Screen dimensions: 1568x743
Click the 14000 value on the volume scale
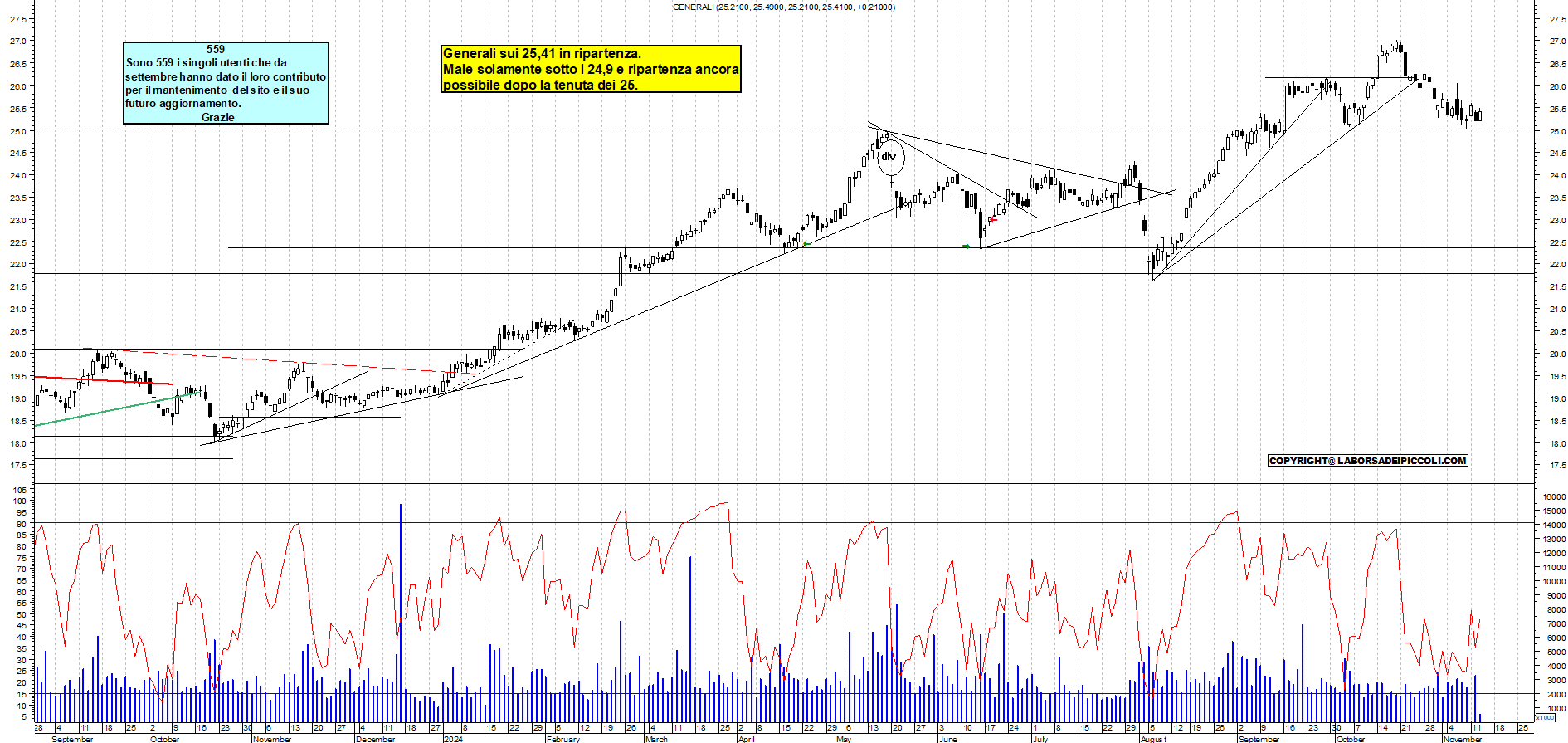point(1554,525)
